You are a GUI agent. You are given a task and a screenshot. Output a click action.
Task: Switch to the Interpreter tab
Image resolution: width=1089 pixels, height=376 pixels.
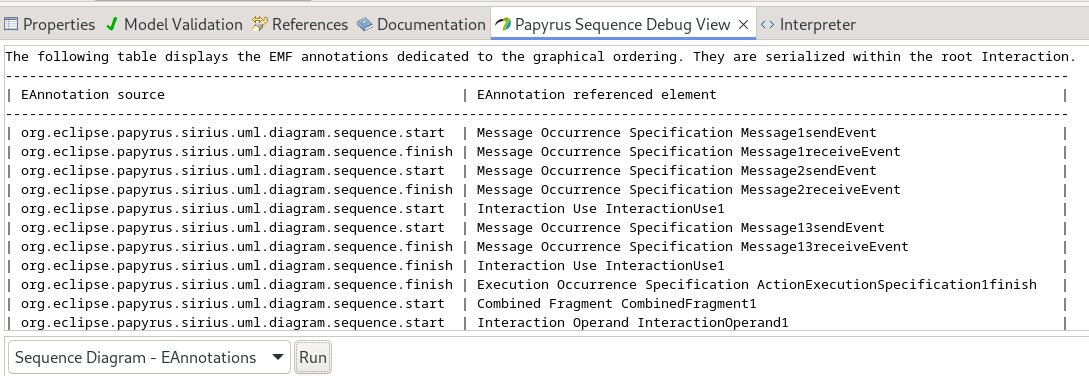click(808, 24)
